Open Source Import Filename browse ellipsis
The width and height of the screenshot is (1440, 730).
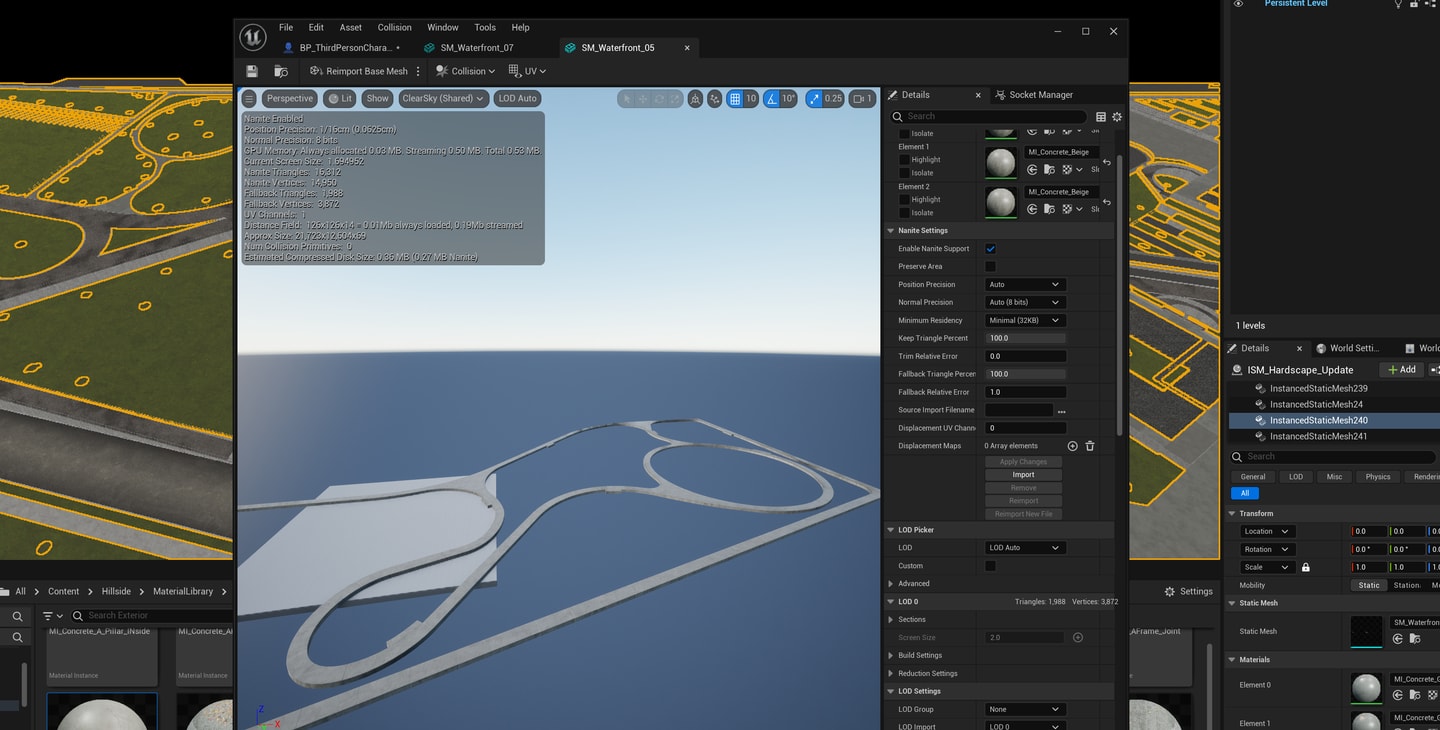(1061, 410)
